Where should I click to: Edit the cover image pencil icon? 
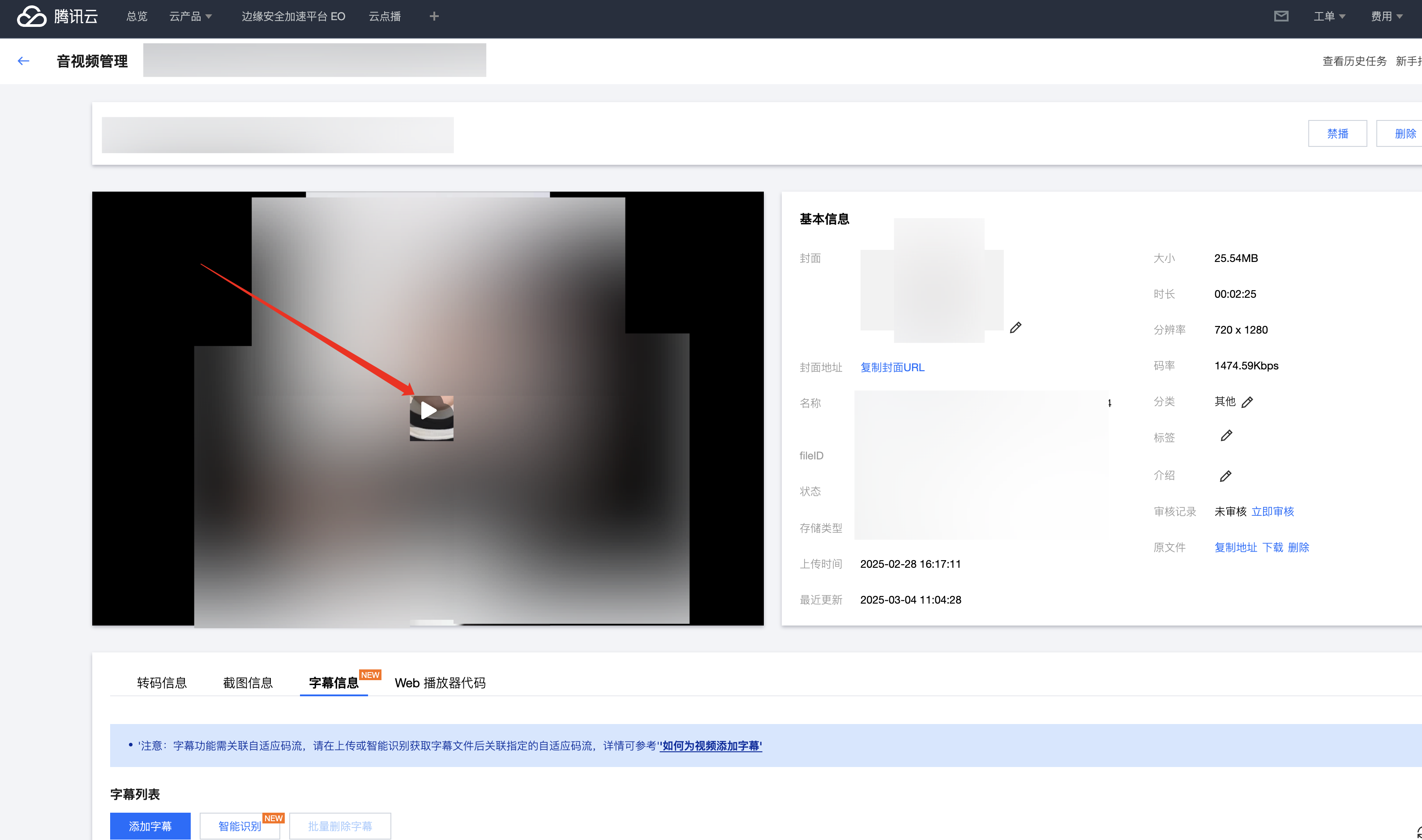1016,328
